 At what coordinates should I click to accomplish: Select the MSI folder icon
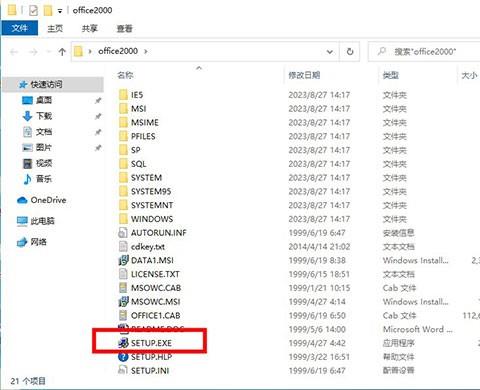pos(123,109)
